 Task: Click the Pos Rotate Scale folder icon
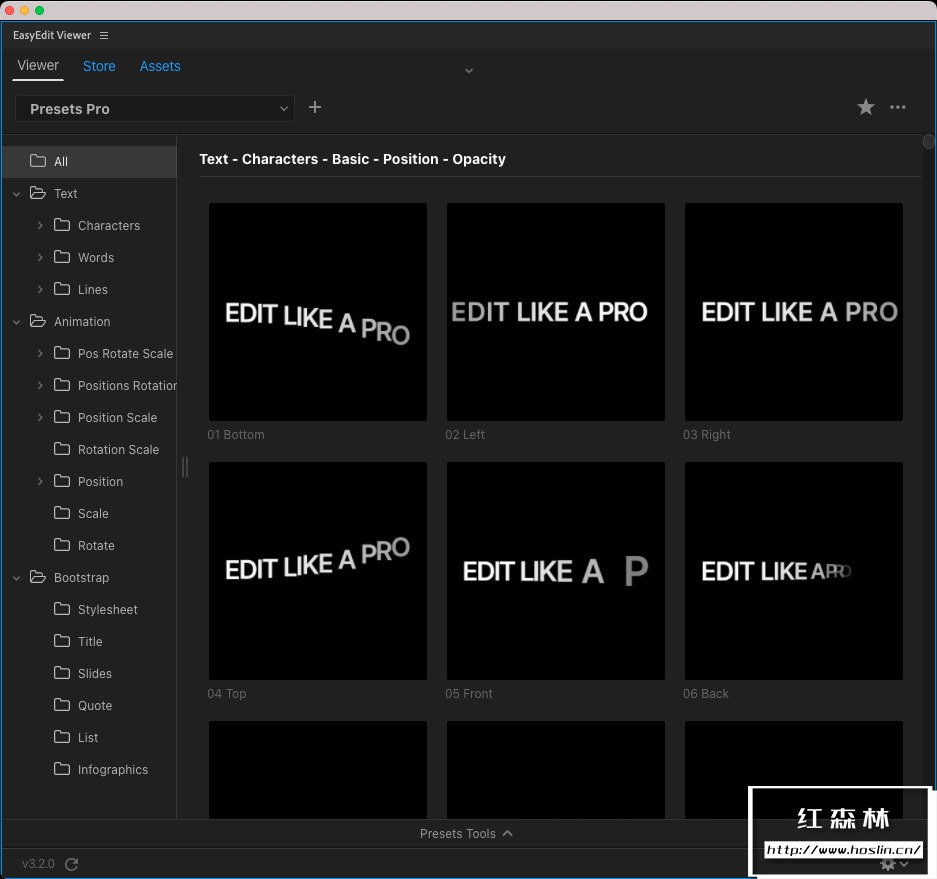tap(62, 353)
